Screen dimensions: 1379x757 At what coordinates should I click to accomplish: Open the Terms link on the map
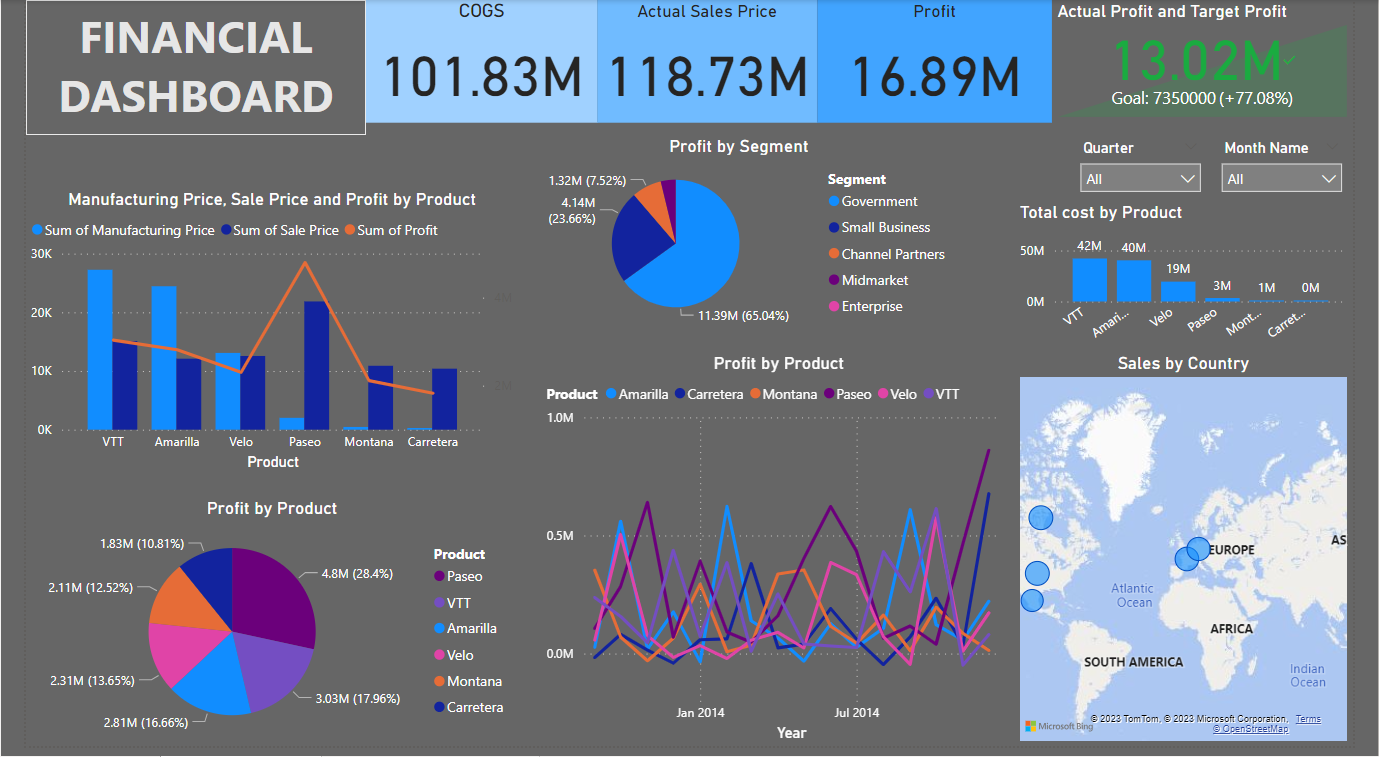[1308, 718]
